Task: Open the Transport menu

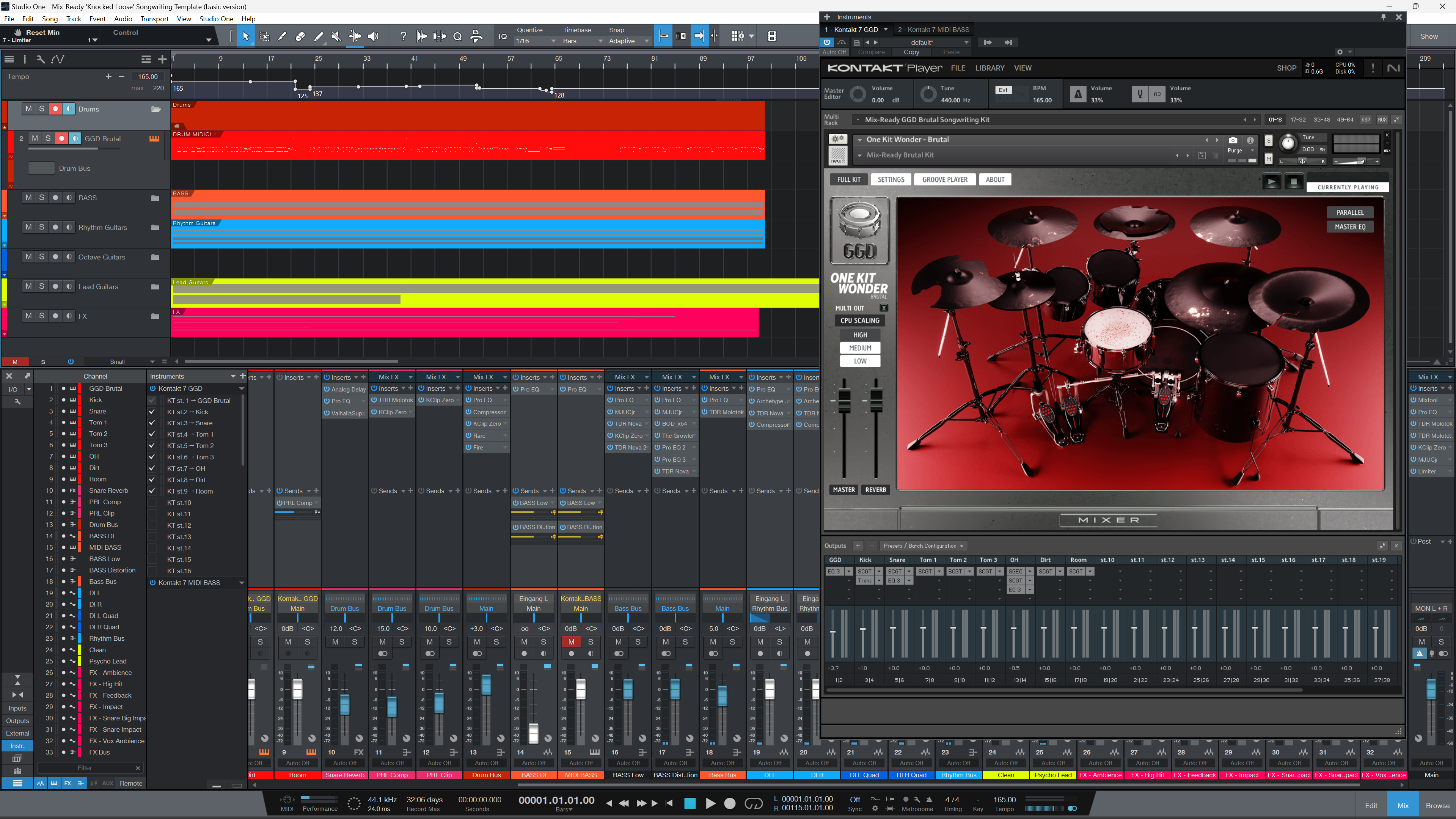Action: coord(154,19)
